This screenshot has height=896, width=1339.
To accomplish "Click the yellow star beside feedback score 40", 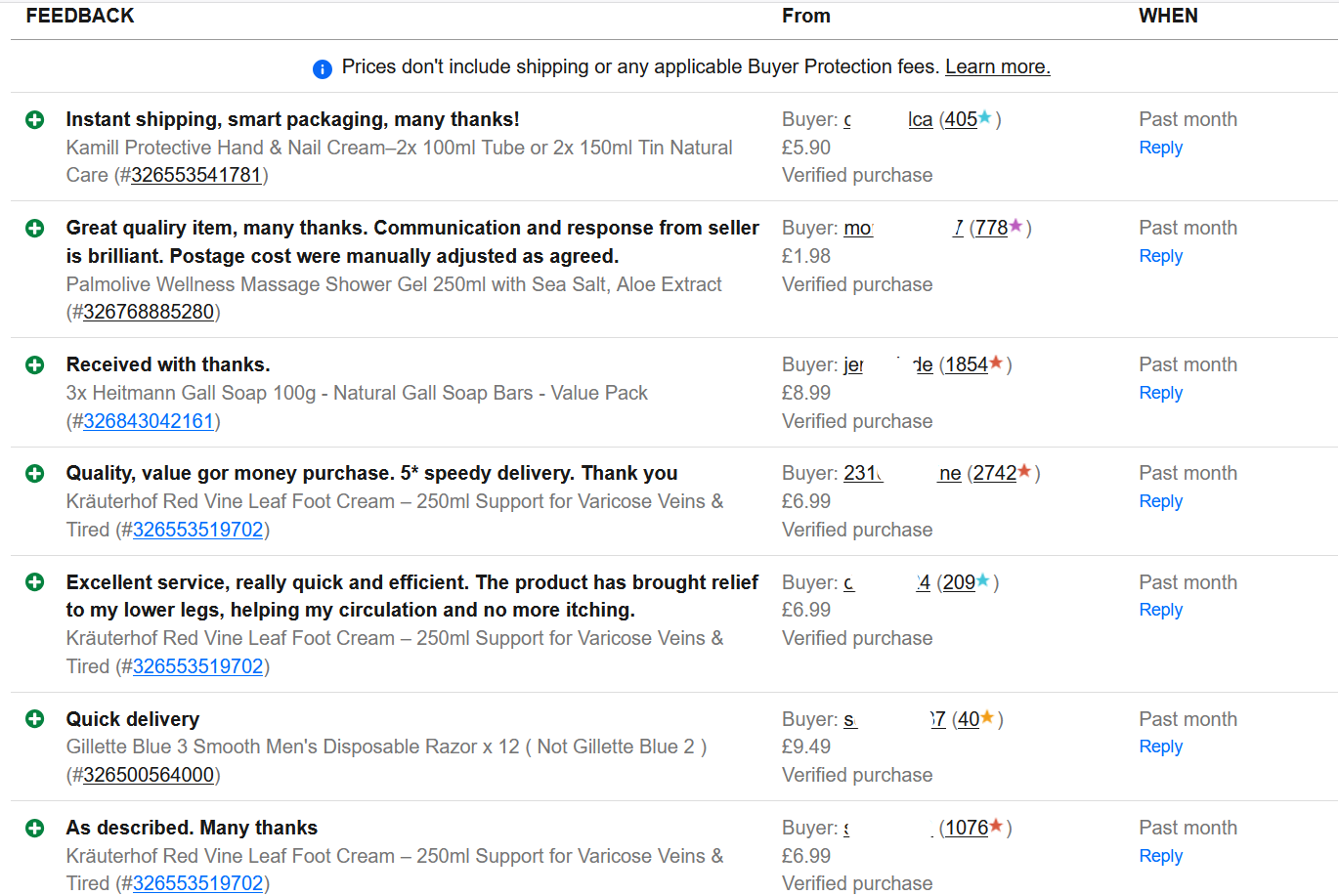I will [x=987, y=718].
